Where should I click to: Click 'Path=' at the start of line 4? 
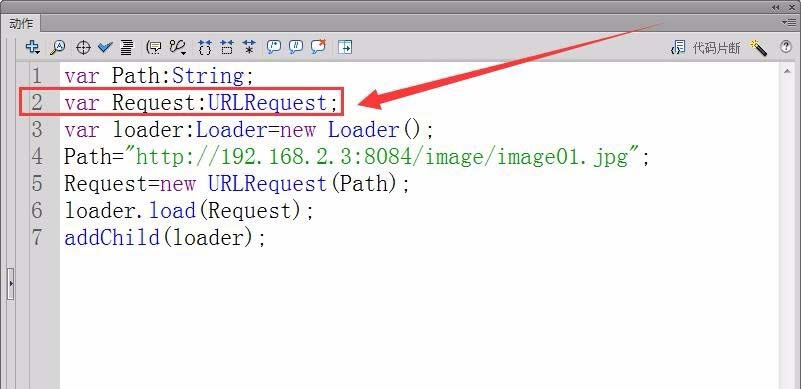point(95,156)
